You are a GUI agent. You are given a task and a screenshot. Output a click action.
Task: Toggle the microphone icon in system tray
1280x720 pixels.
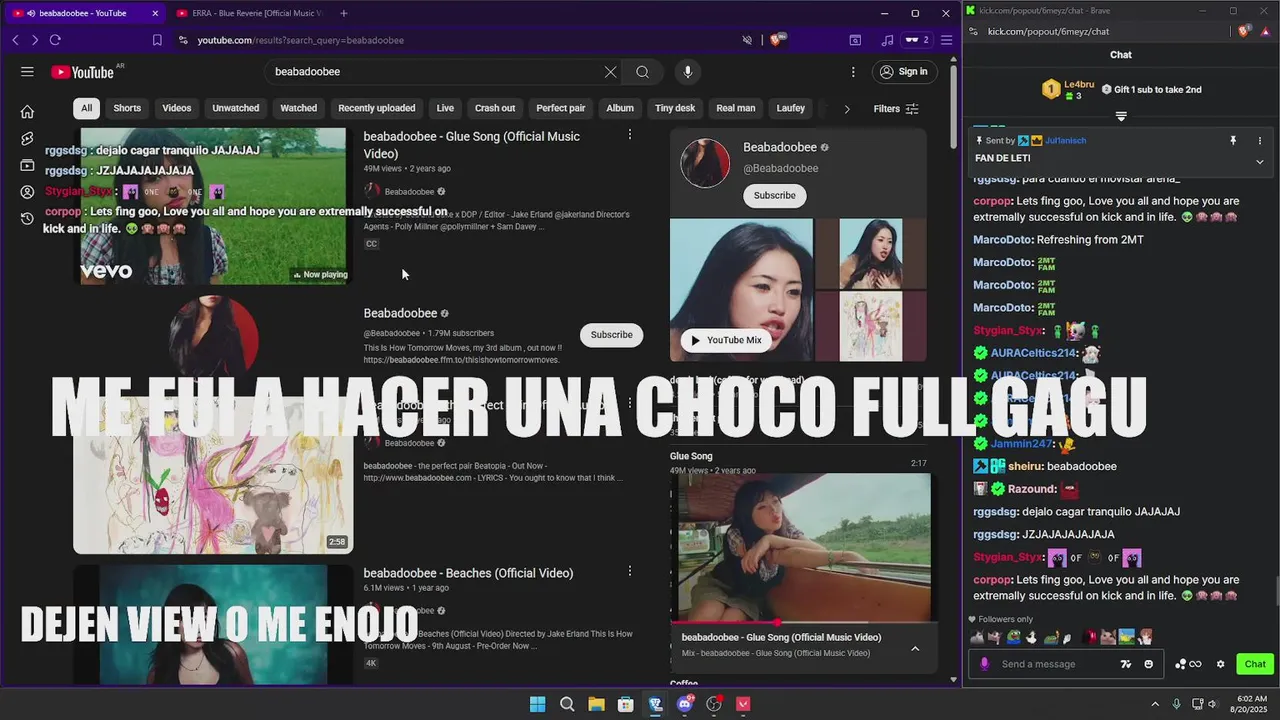coord(1176,704)
